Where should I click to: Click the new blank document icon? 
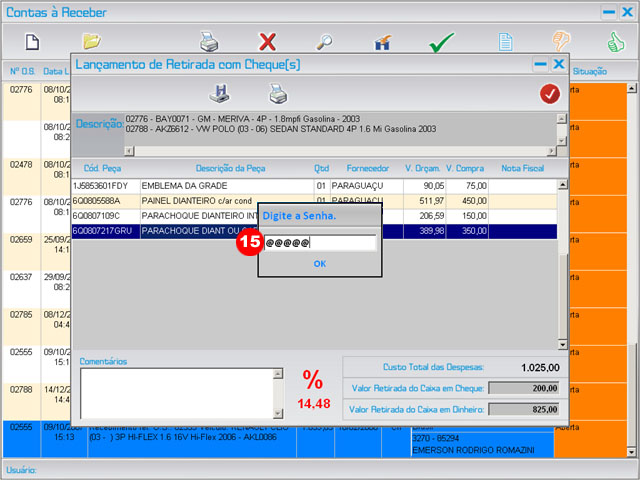pyautogui.click(x=32, y=42)
